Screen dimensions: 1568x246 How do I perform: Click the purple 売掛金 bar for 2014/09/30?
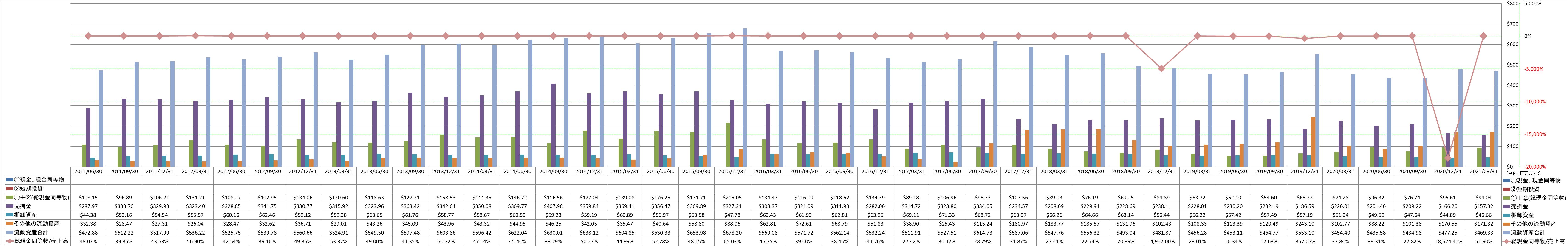553,125
